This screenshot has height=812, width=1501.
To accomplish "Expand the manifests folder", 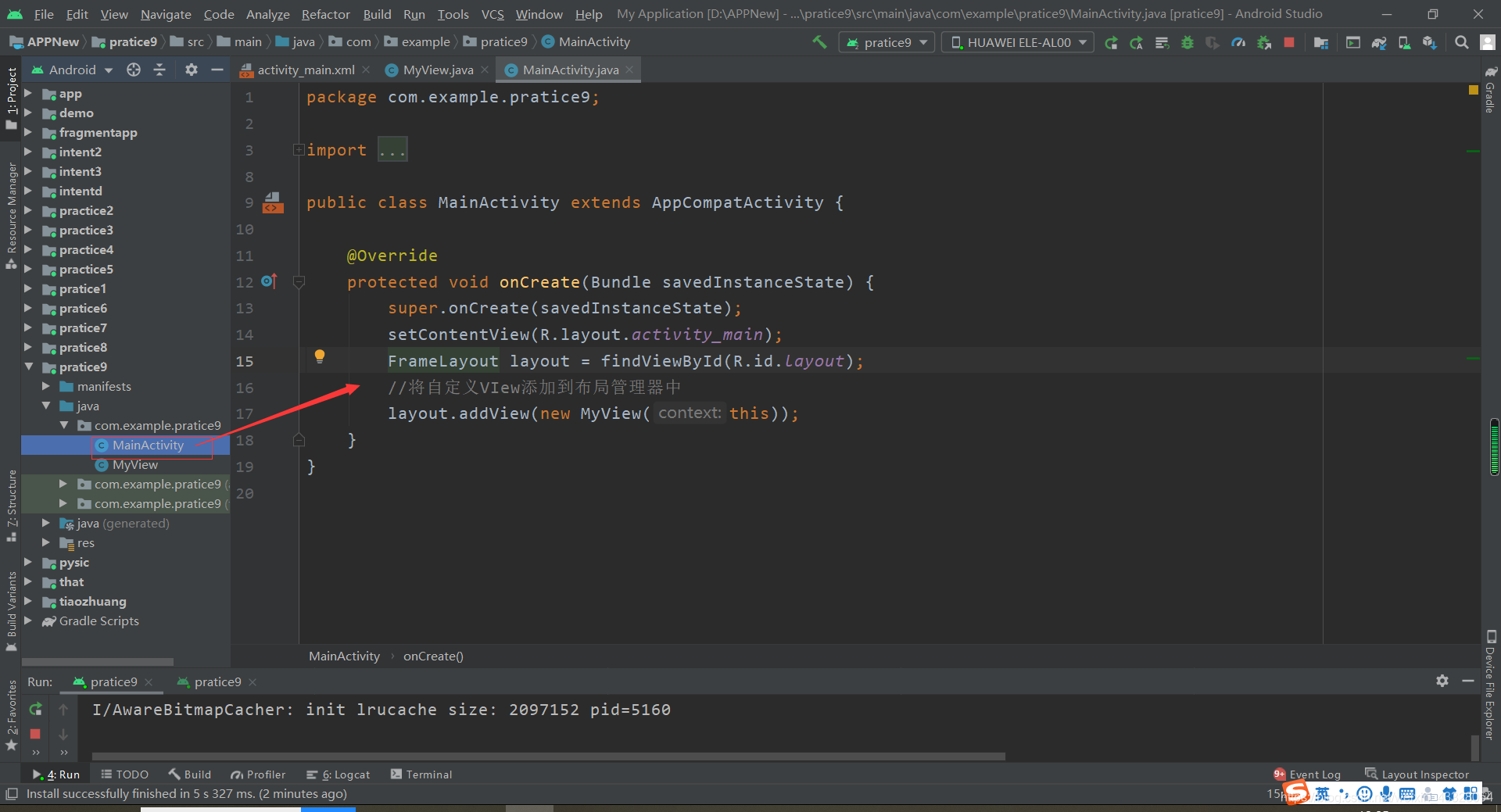I will (x=46, y=386).
